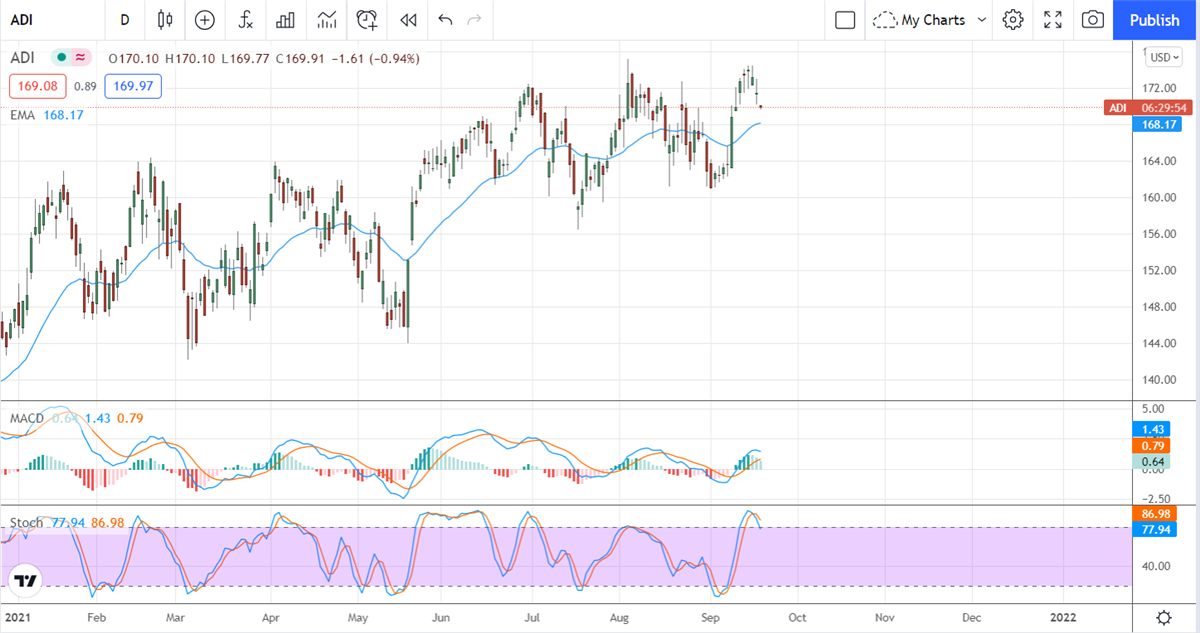Select the EMA indicator legend label

[x=23, y=115]
